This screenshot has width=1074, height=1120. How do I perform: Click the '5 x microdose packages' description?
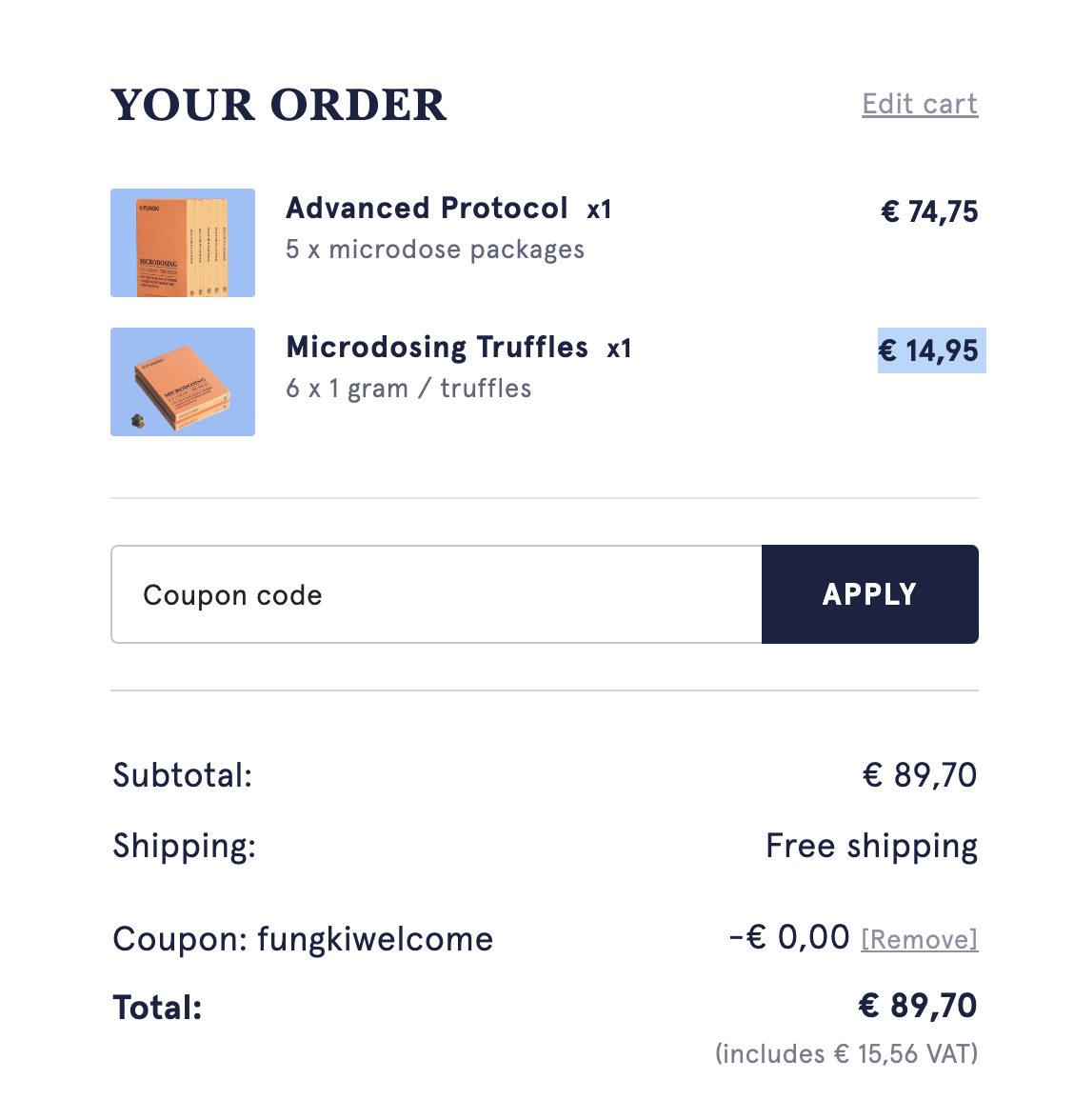pos(436,250)
